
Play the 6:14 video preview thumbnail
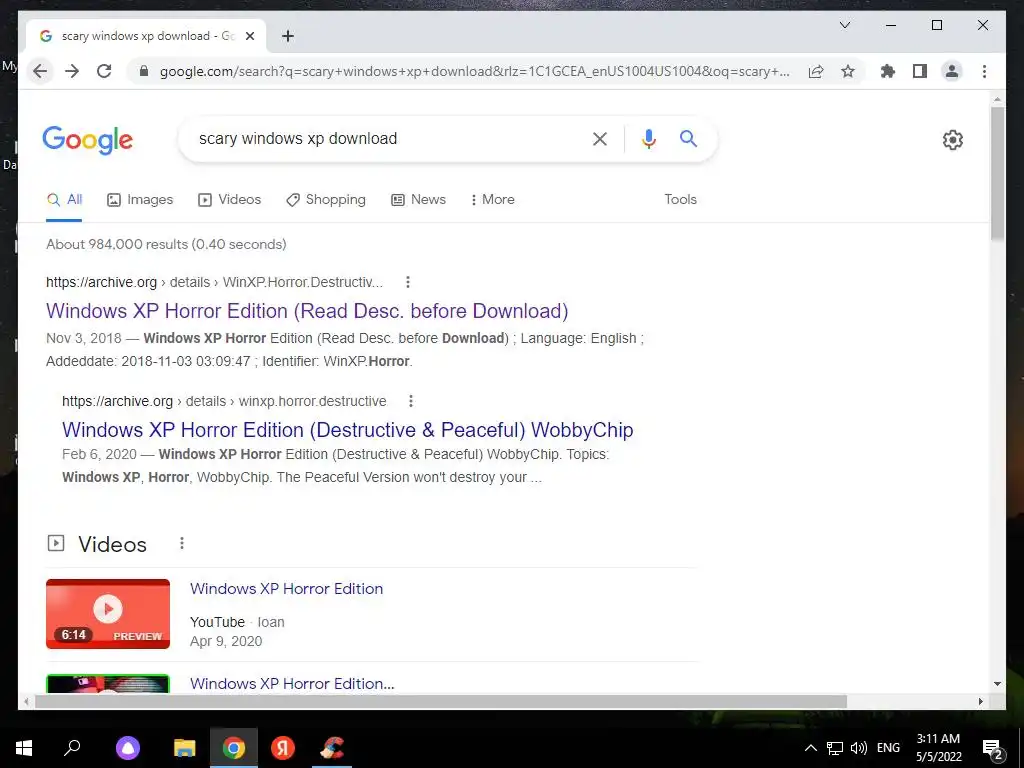[x=108, y=614]
